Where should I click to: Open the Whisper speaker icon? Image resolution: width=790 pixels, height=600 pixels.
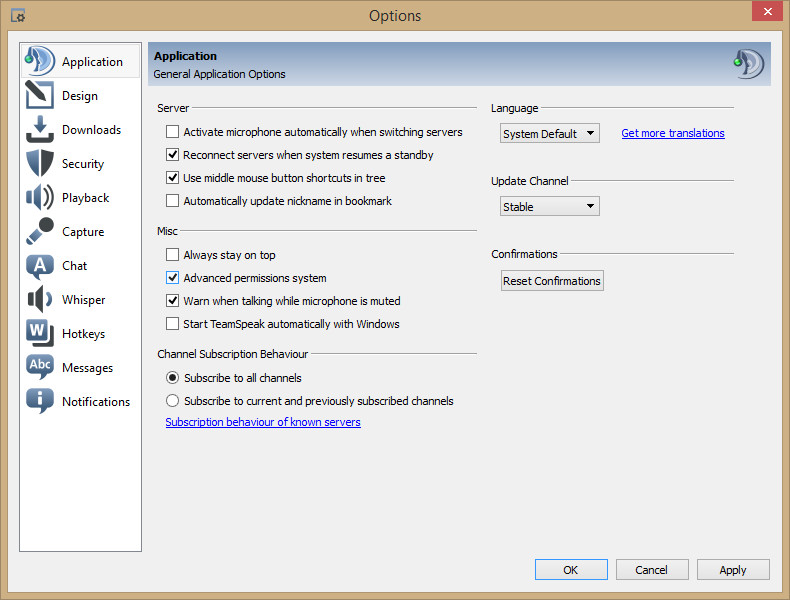click(39, 299)
